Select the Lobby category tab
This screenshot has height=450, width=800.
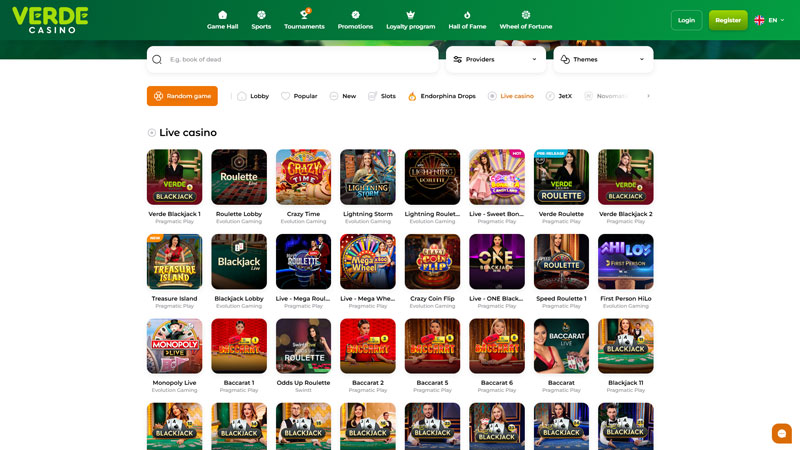(x=253, y=96)
